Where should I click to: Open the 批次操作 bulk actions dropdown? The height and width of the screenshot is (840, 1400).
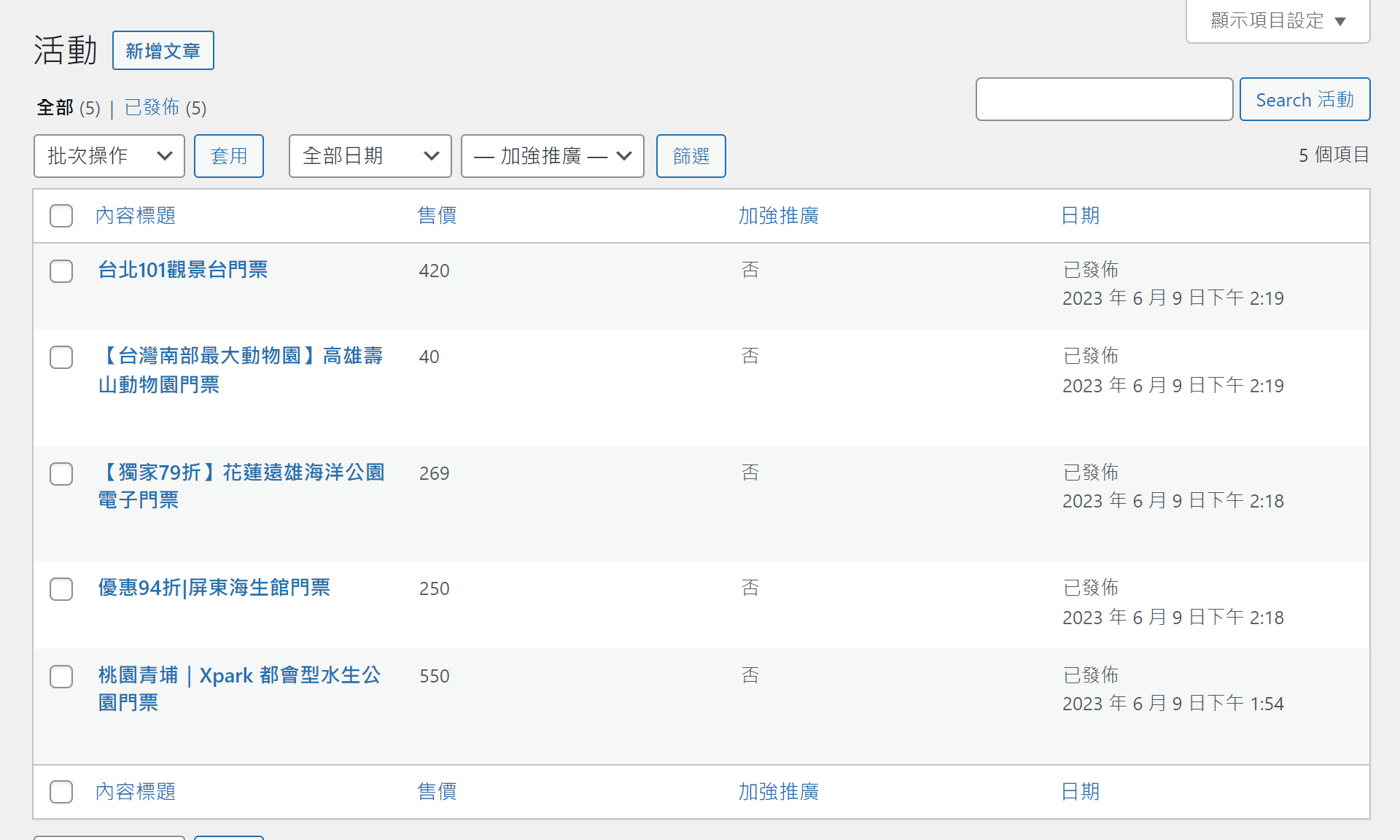(x=109, y=156)
